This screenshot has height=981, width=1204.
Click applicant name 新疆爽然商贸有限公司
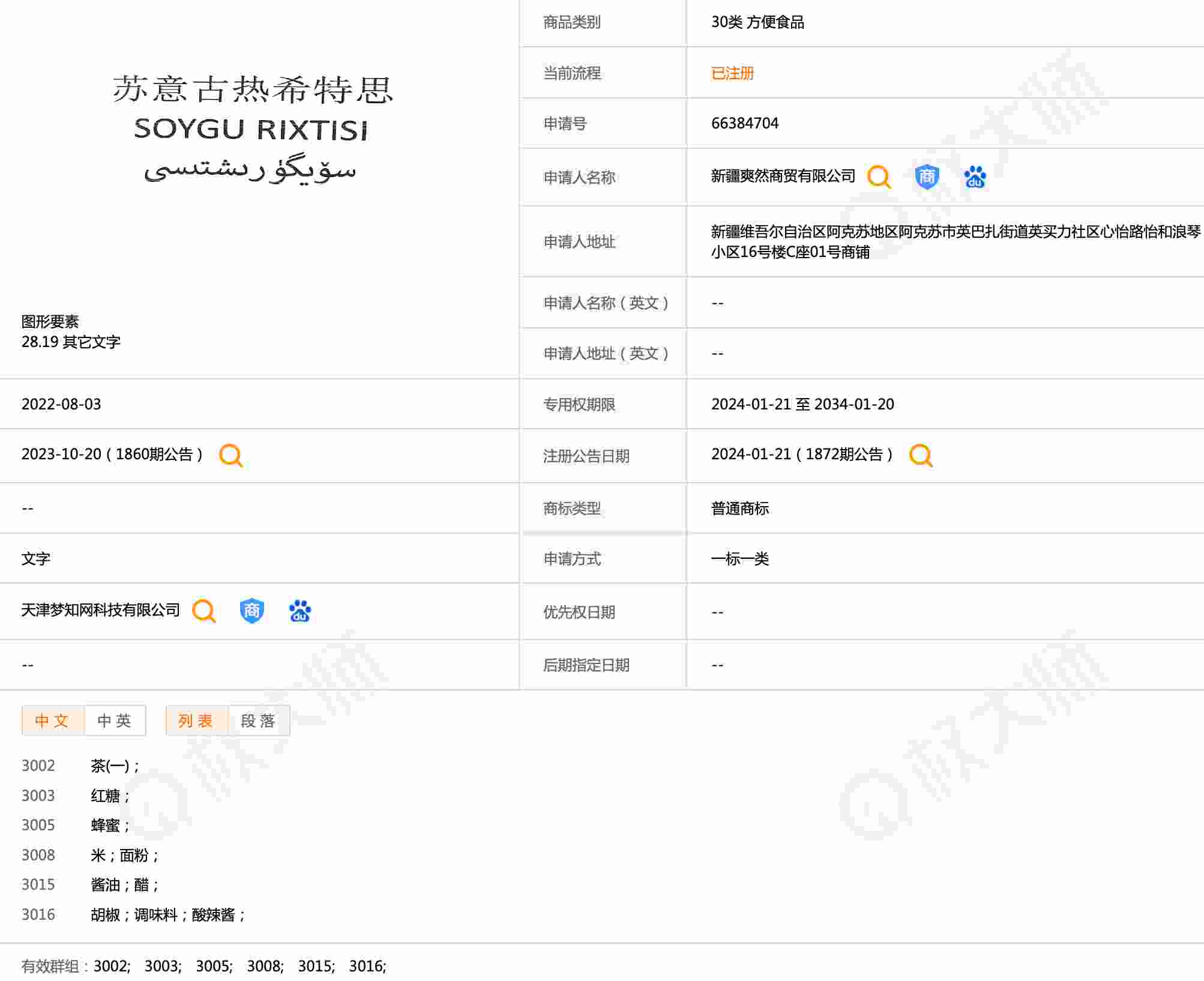[x=783, y=176]
